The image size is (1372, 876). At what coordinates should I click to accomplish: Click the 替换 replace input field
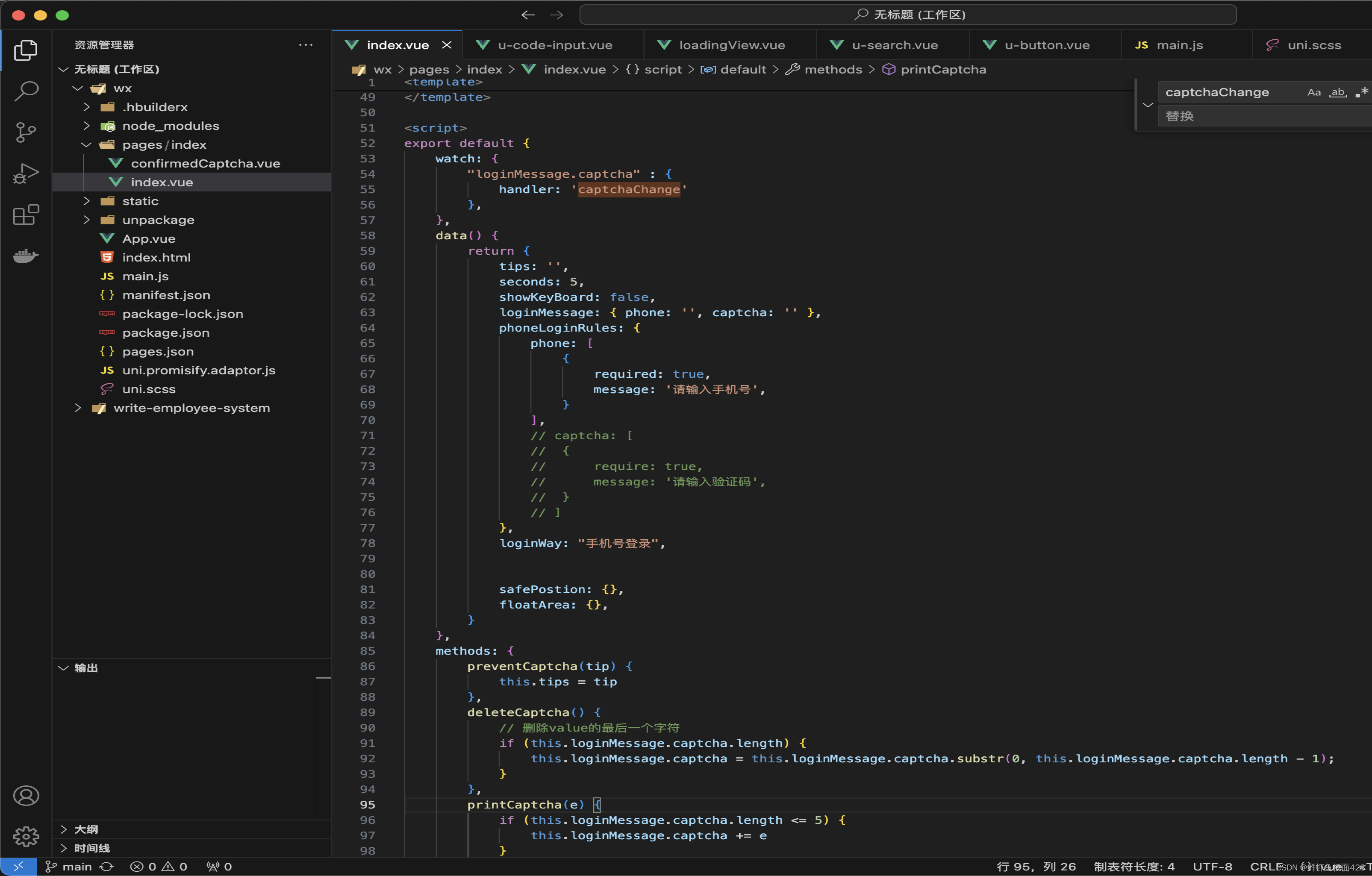click(1265, 116)
